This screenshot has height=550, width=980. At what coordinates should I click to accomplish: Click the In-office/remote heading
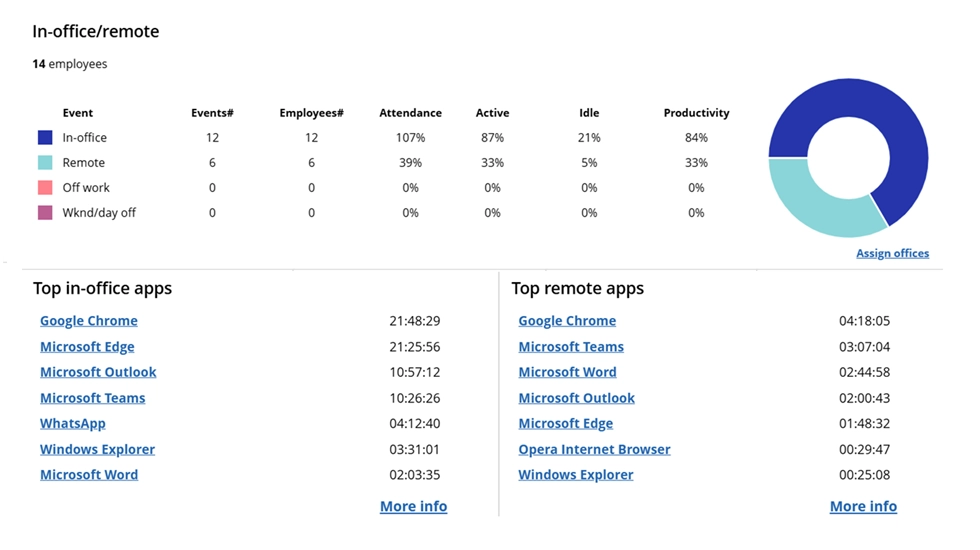96,31
